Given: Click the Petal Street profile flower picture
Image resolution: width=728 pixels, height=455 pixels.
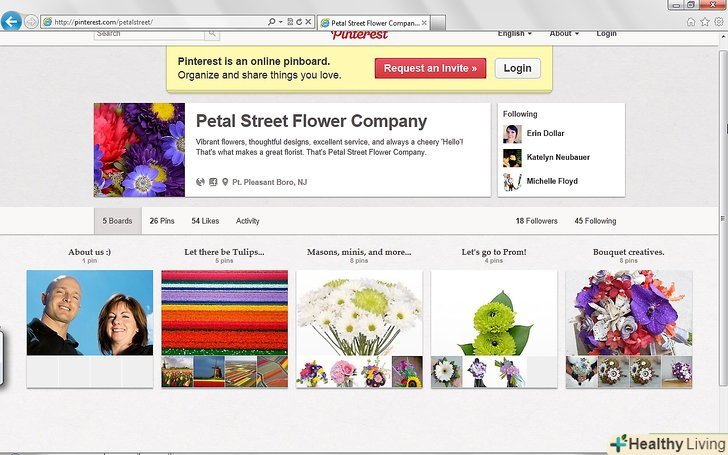Looking at the screenshot, I should 139,150.
